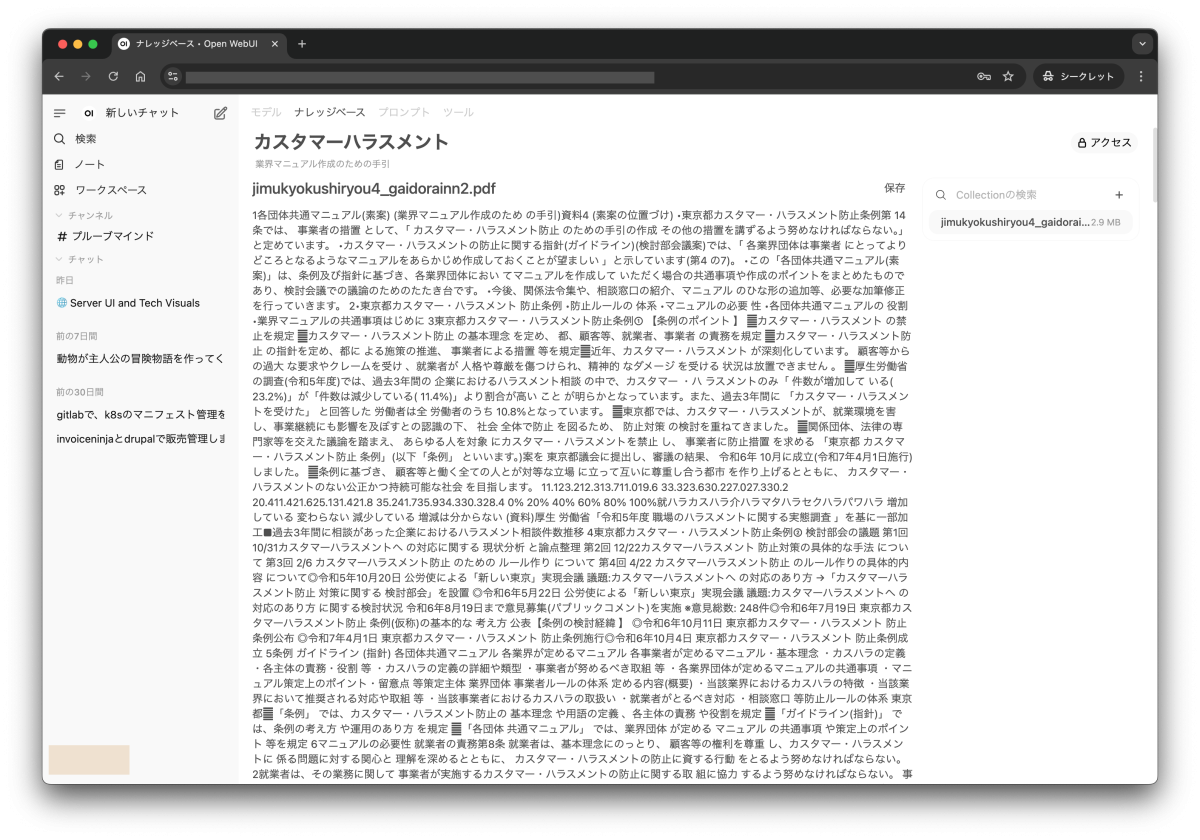This screenshot has height=840, width=1200.
Task: Open chat gitlabで、k8sのマニフェスト管理
Action: tap(140, 414)
